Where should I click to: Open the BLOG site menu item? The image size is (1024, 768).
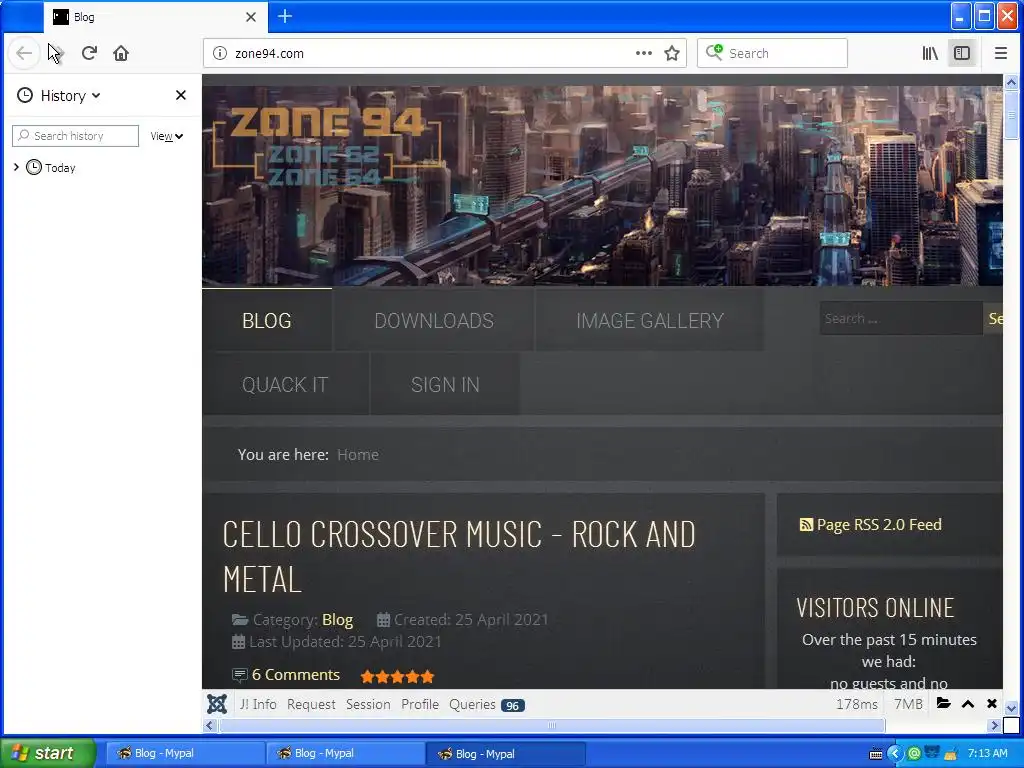pos(266,320)
